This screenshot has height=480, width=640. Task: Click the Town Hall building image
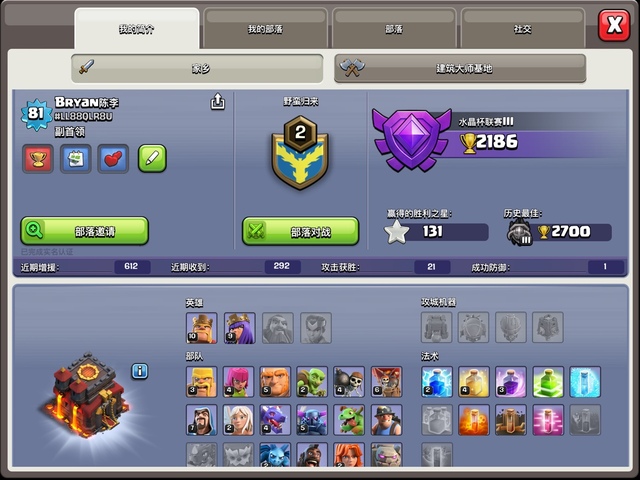click(x=84, y=396)
